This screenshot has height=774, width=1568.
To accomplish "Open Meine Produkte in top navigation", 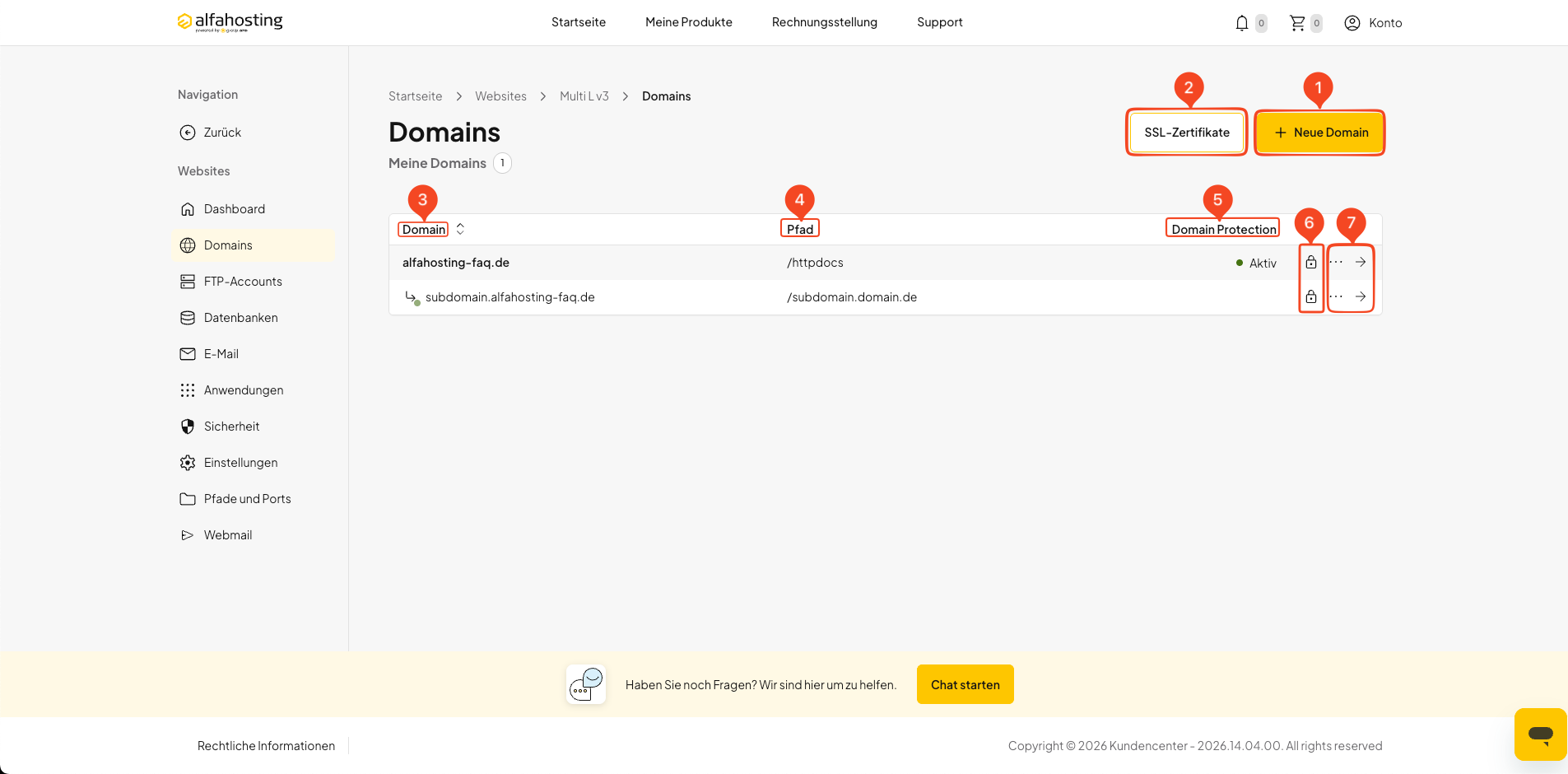I will [x=689, y=22].
